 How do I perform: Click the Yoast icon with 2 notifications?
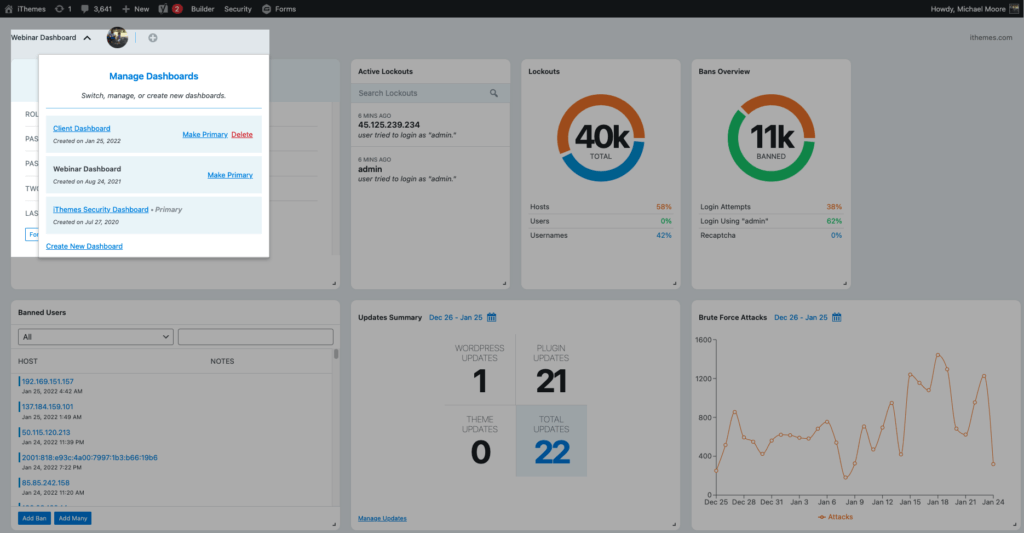170,8
